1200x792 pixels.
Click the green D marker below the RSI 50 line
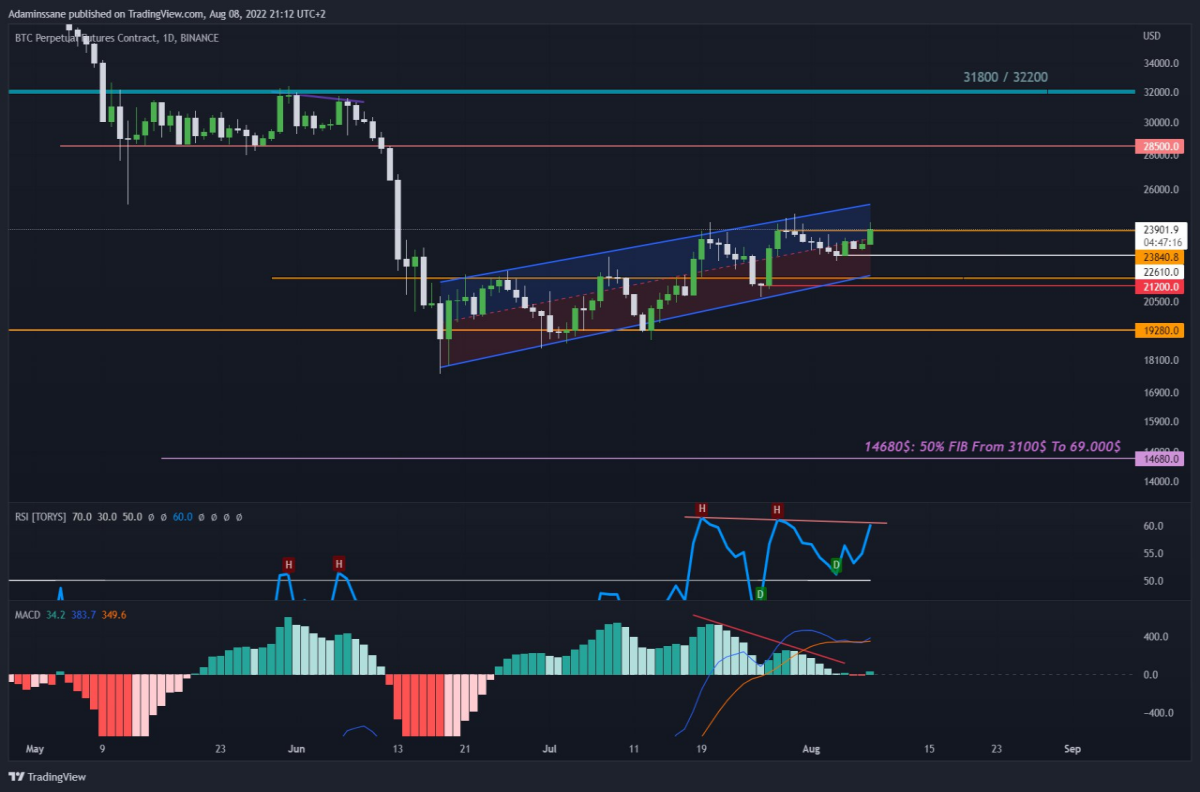[x=760, y=594]
